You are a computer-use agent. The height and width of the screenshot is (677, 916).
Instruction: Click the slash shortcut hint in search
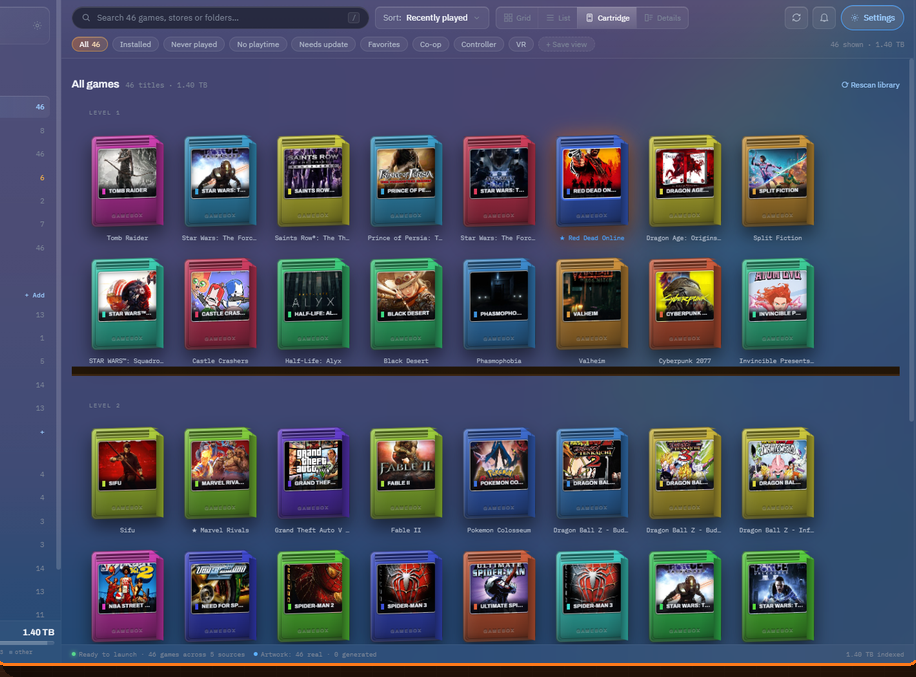[353, 18]
